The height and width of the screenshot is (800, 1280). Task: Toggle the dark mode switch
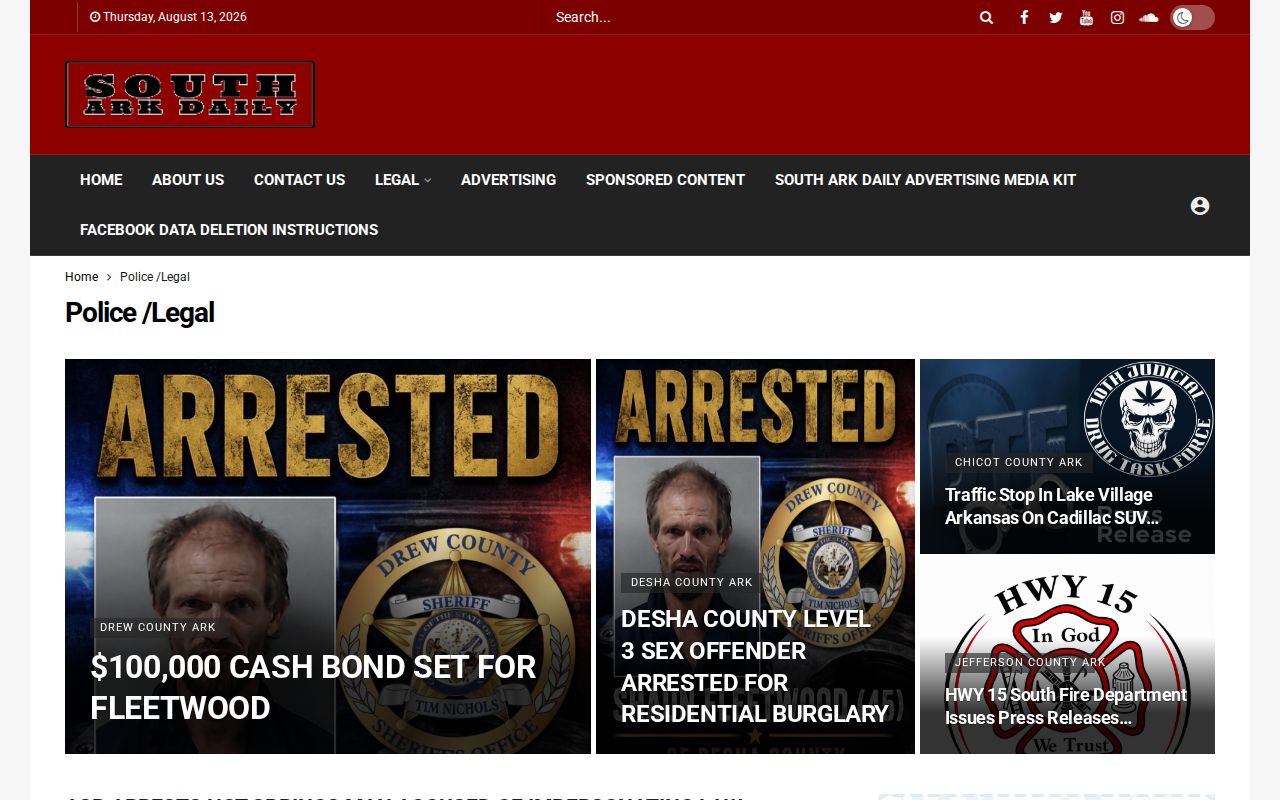[x=1192, y=17]
